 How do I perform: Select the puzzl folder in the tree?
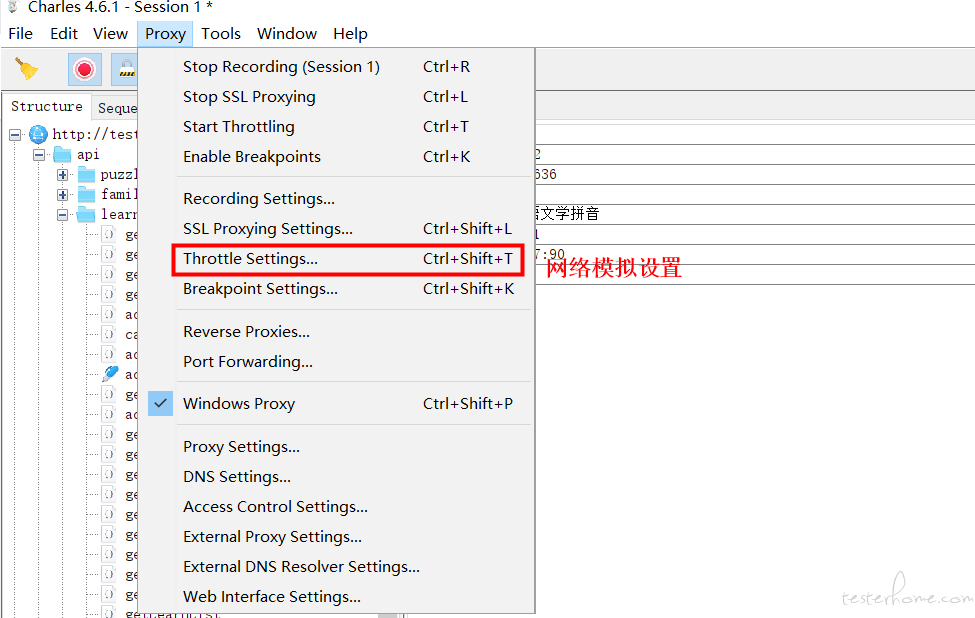click(x=108, y=175)
